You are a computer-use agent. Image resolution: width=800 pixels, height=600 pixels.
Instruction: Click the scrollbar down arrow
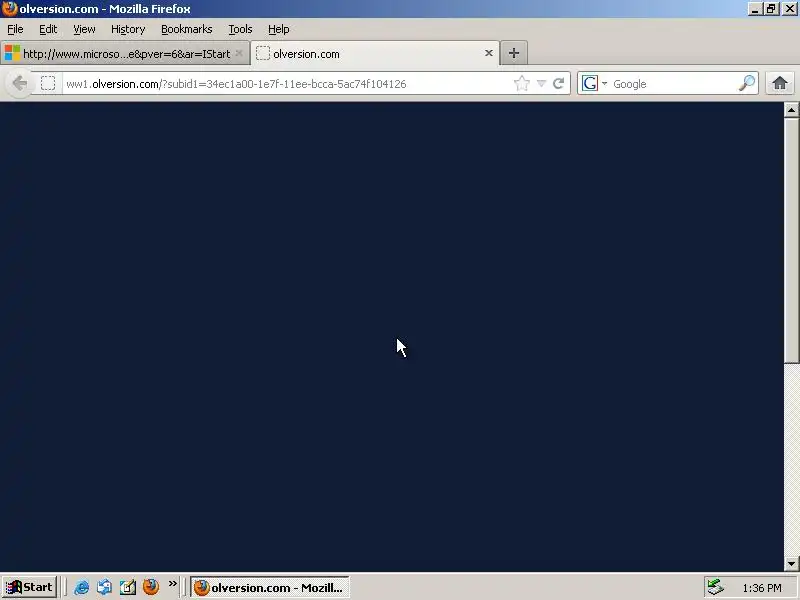(791, 564)
